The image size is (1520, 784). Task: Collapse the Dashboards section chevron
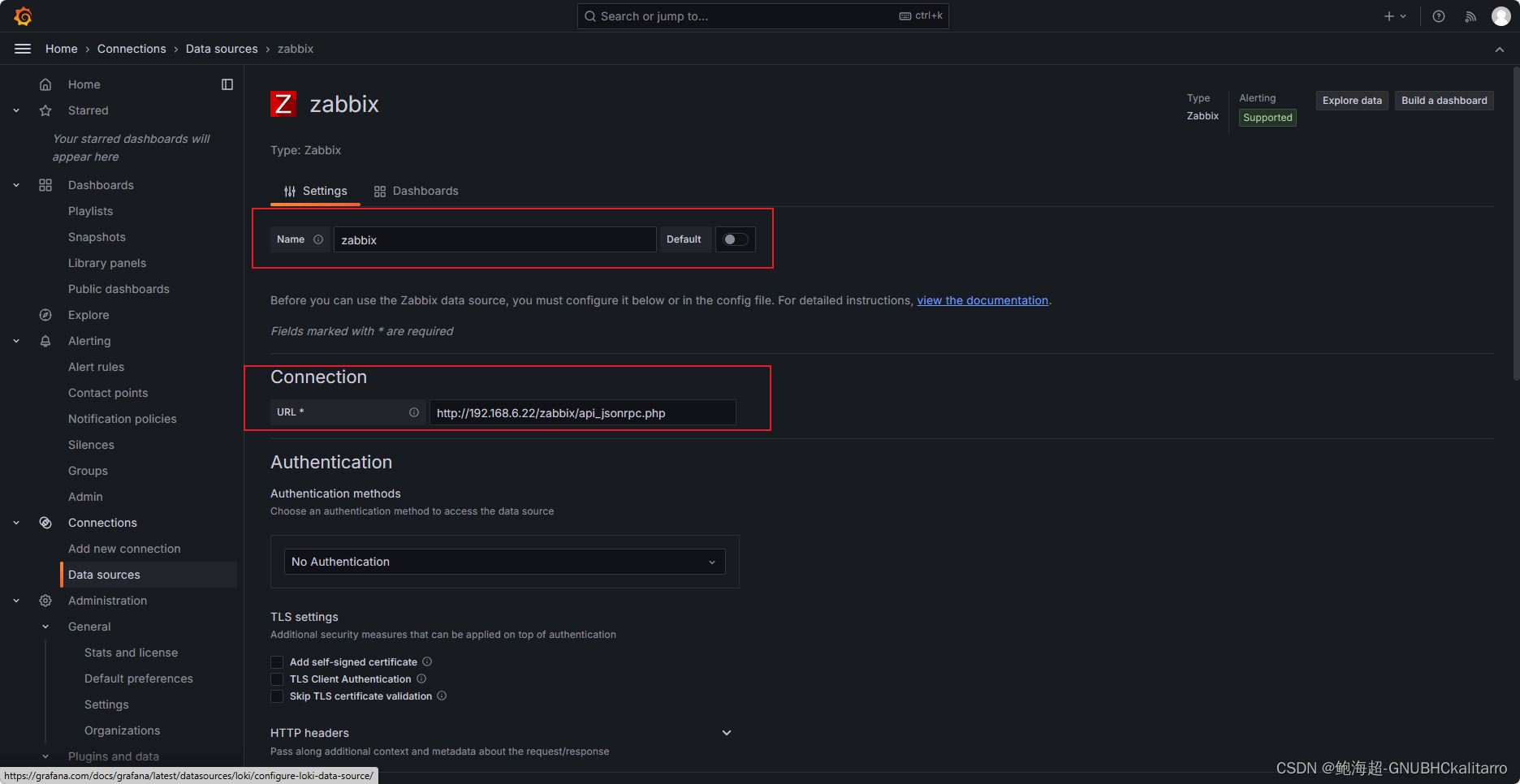(16, 185)
